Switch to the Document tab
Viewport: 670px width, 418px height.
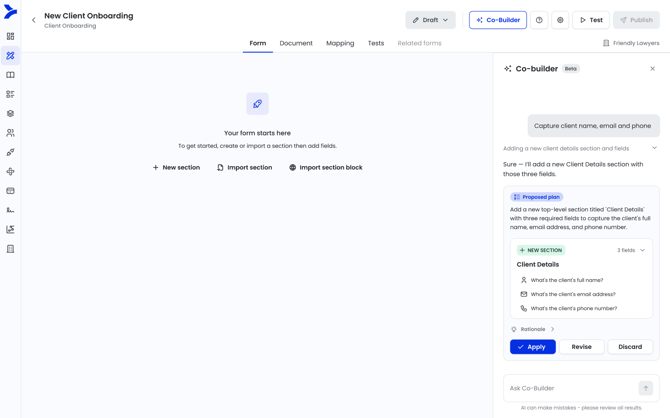pyautogui.click(x=296, y=43)
